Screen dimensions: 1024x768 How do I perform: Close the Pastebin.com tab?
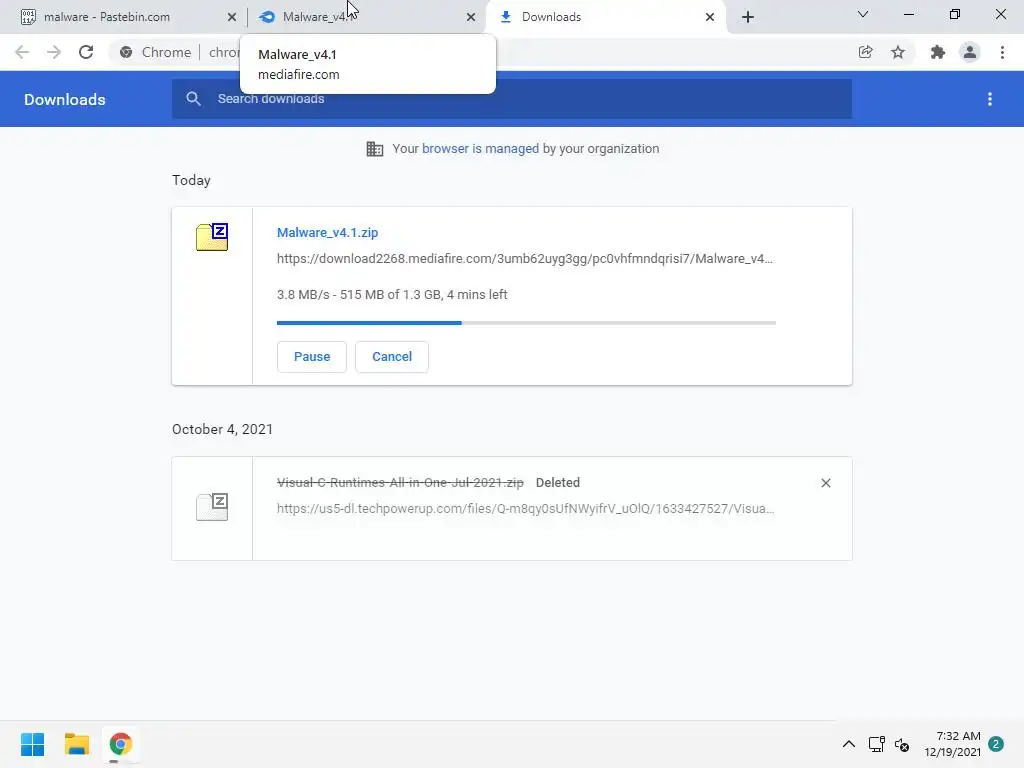point(231,17)
